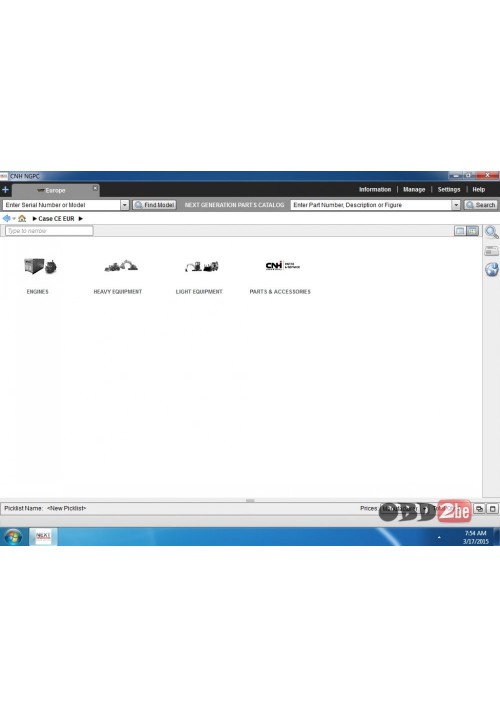
Task: Focus the Serial Number or Model field
Action: tap(61, 205)
